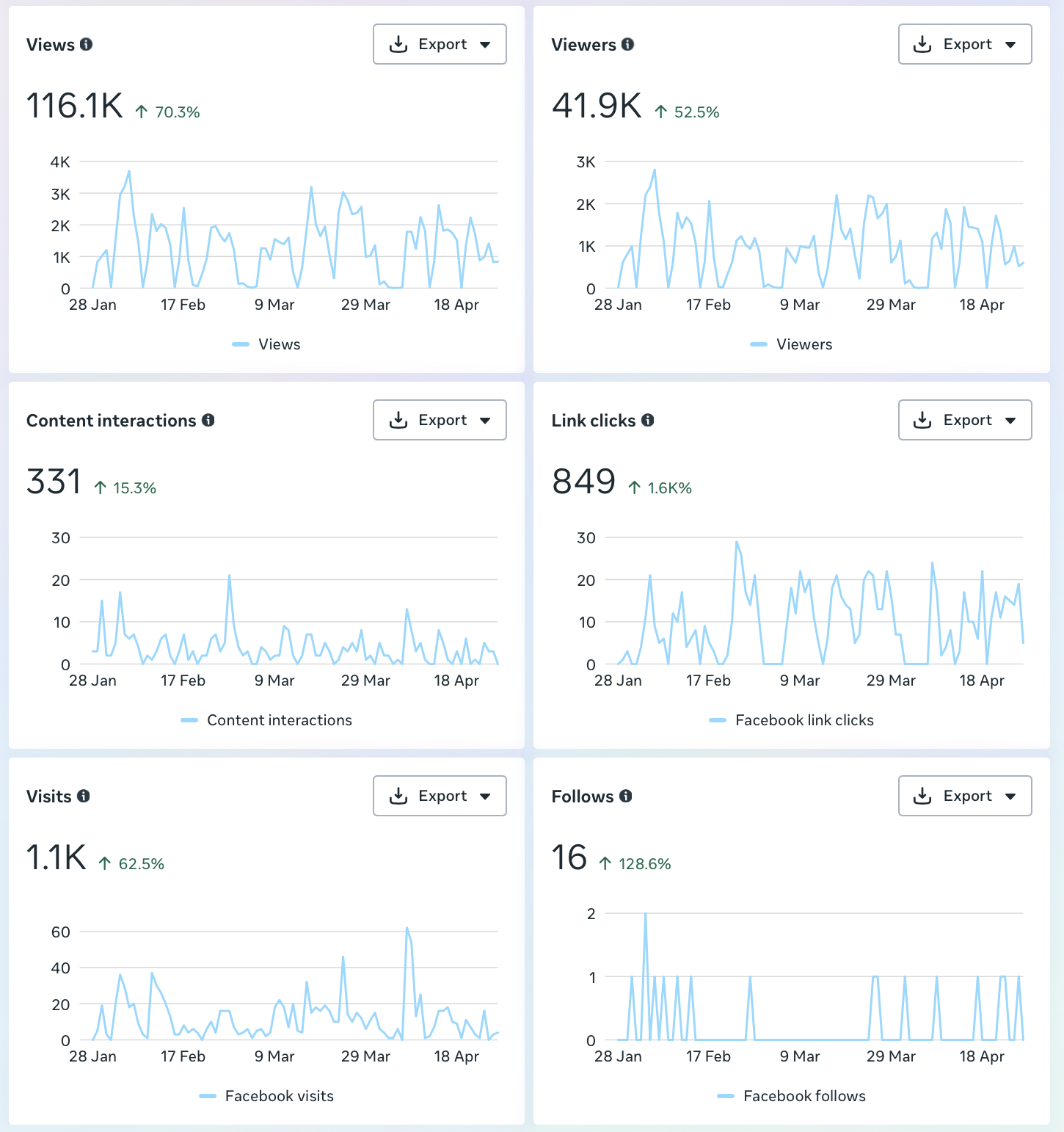
Task: Click the up arrow icon beside 1.6K%
Action: [x=635, y=487]
